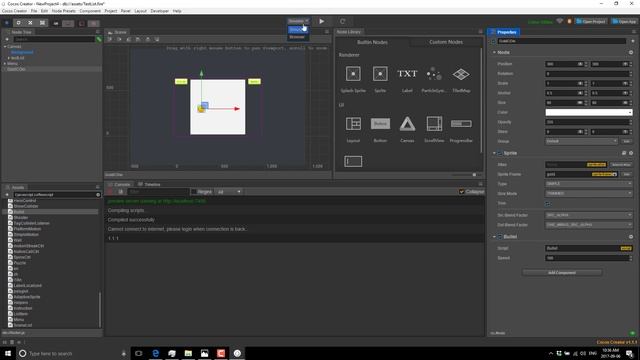The height and width of the screenshot is (360, 640).
Task: Click the Assets panel create plus icon
Action: [x=7, y=195]
